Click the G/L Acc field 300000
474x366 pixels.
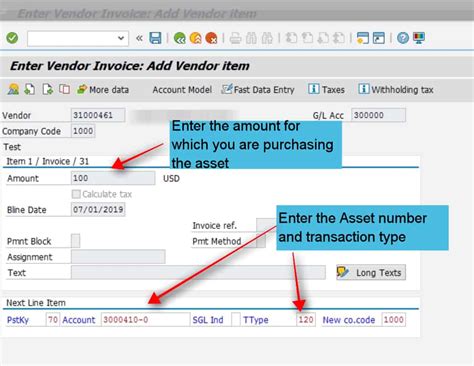pyautogui.click(x=378, y=115)
